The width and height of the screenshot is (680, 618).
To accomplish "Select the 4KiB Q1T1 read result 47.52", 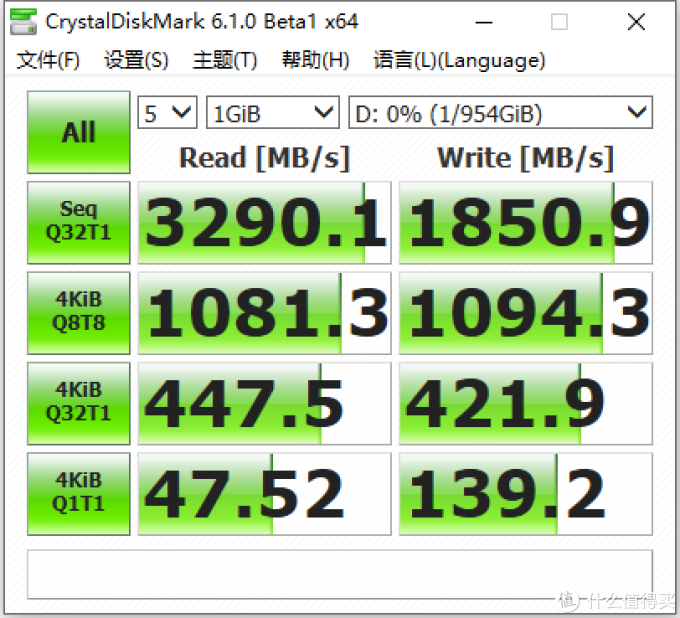I will pos(265,494).
